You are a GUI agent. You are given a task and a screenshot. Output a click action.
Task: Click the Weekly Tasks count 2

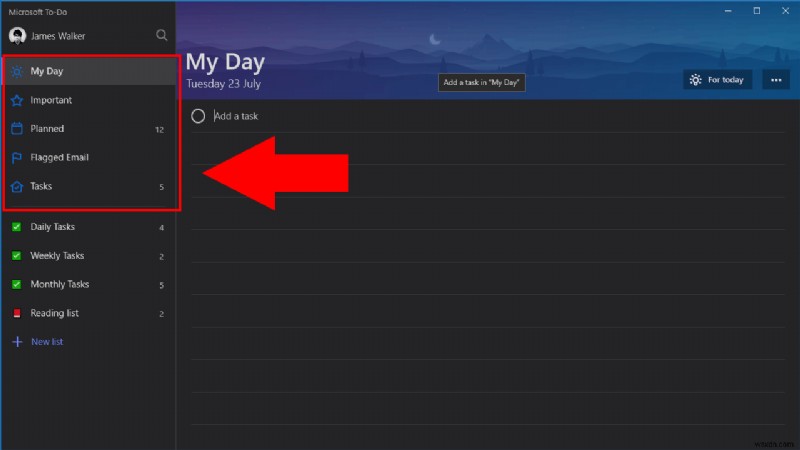click(x=161, y=257)
